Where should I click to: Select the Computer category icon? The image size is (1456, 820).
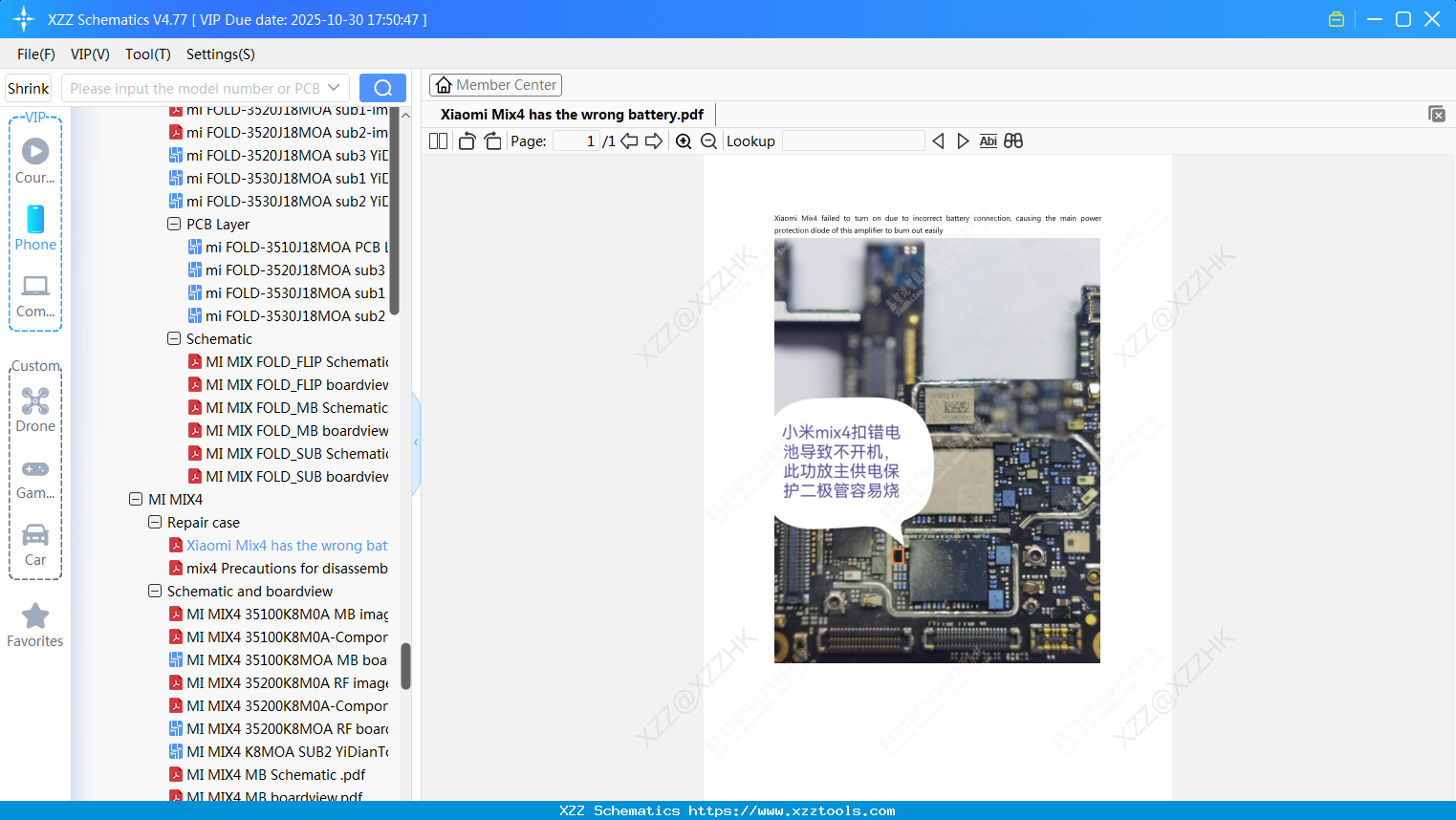pos(35,286)
